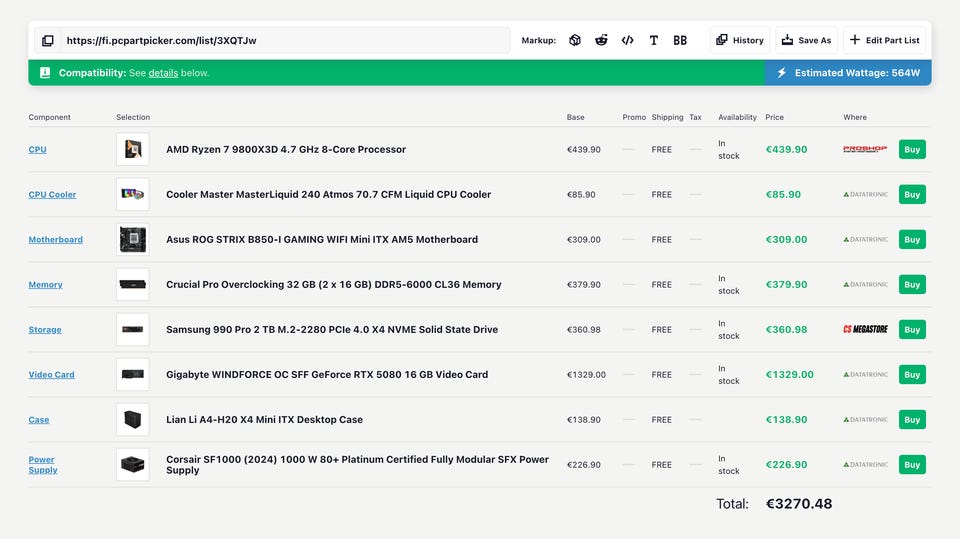Click the €3270.48 total amount

click(x=799, y=504)
